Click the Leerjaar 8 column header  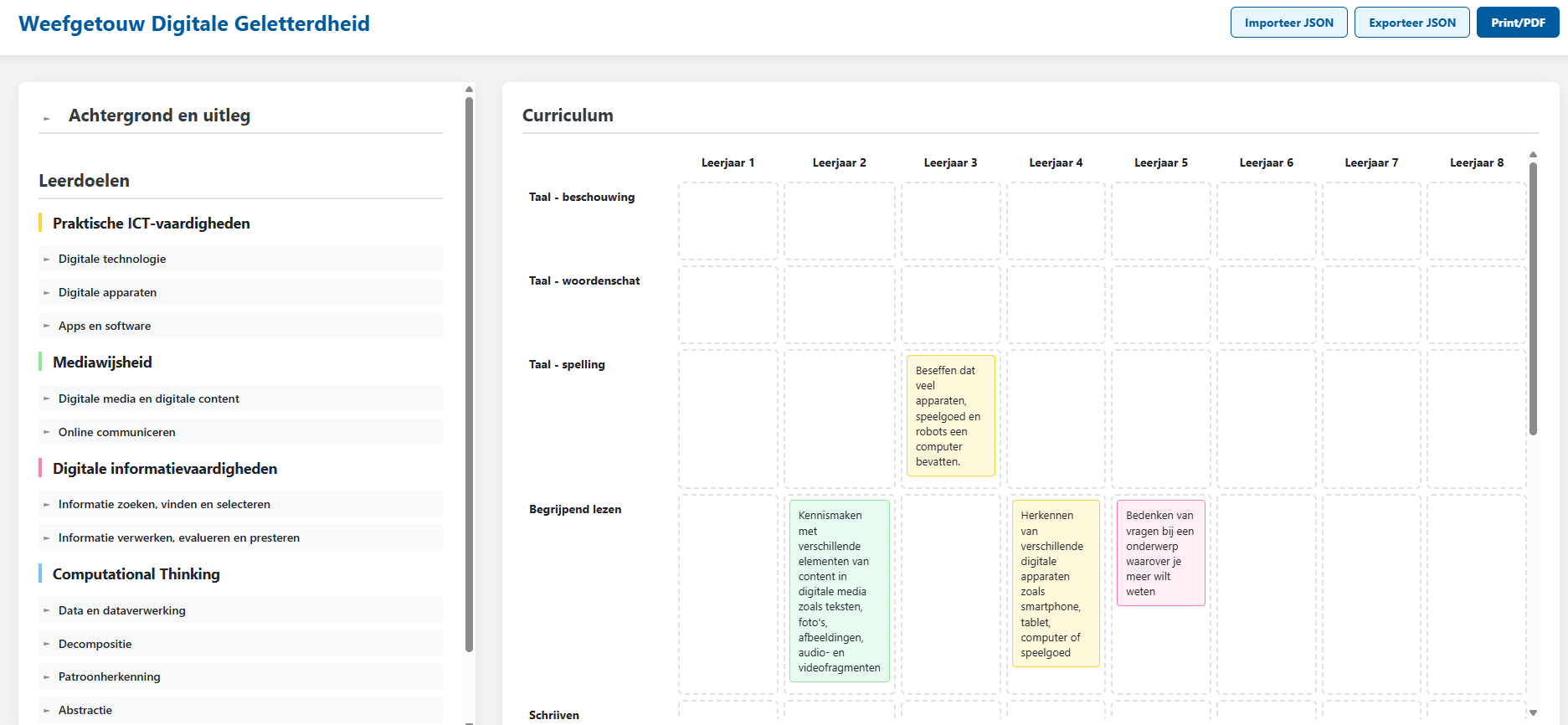coord(1477,162)
